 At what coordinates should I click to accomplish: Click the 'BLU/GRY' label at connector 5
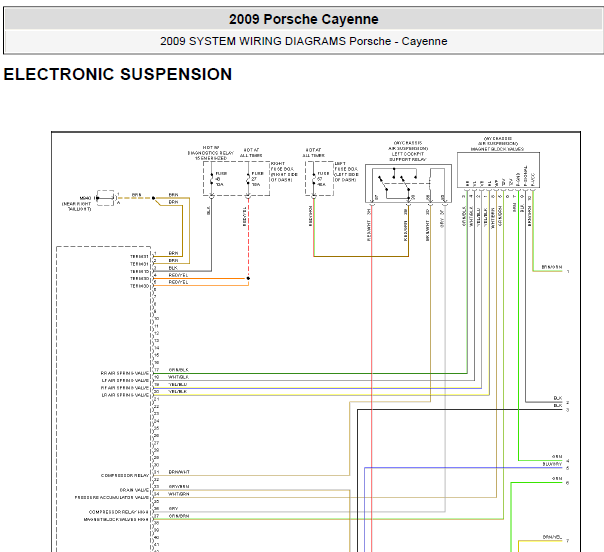552,464
